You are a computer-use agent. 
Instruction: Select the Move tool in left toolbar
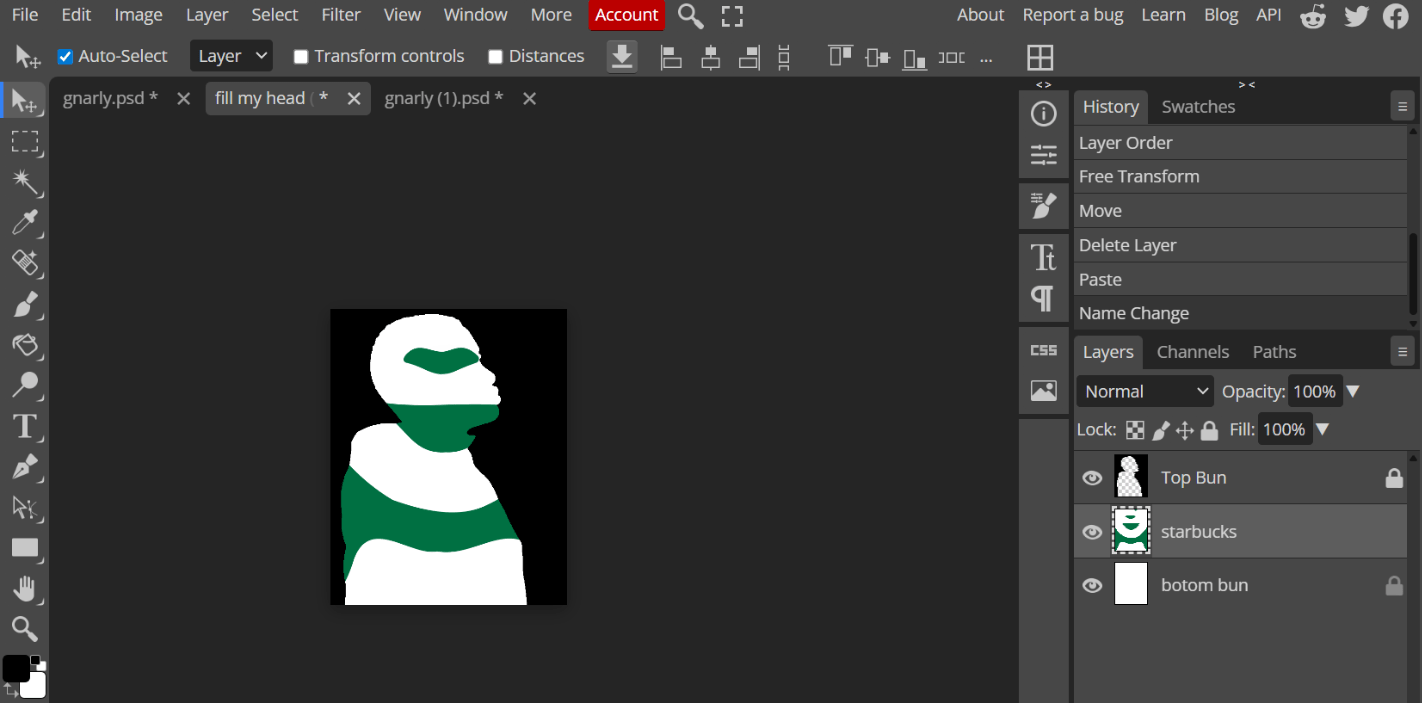coord(24,101)
